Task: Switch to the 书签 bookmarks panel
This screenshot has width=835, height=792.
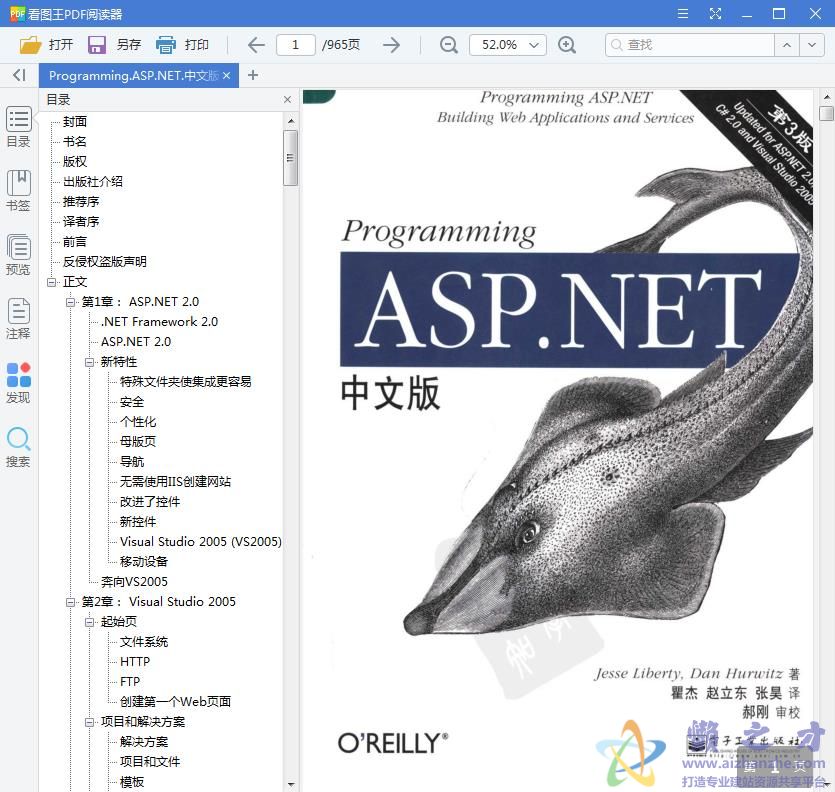Action: click(18, 187)
